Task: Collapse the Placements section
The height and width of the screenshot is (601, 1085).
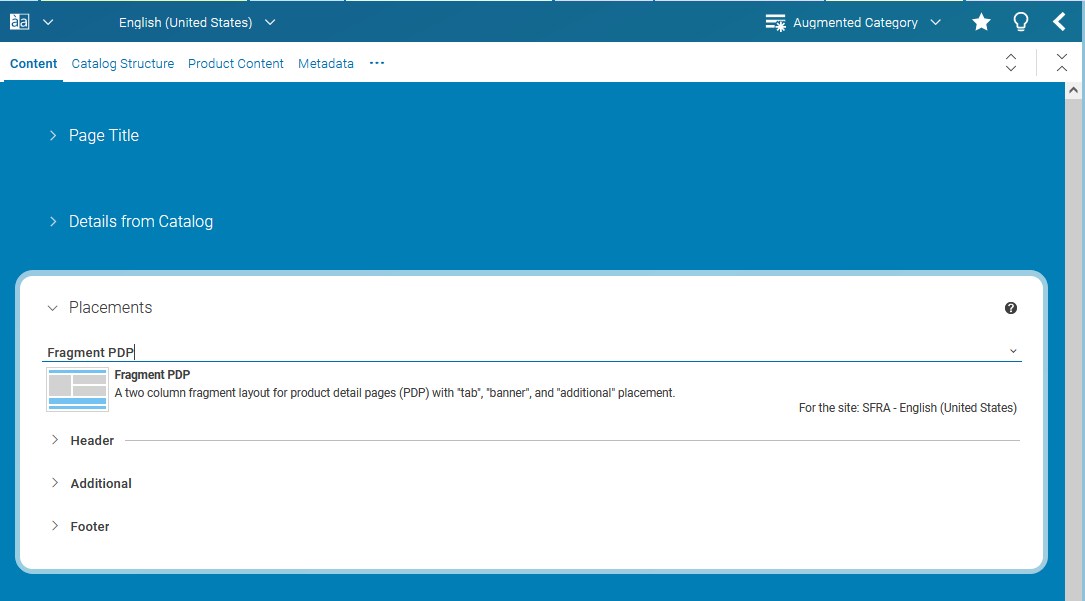Action: pyautogui.click(x=53, y=308)
